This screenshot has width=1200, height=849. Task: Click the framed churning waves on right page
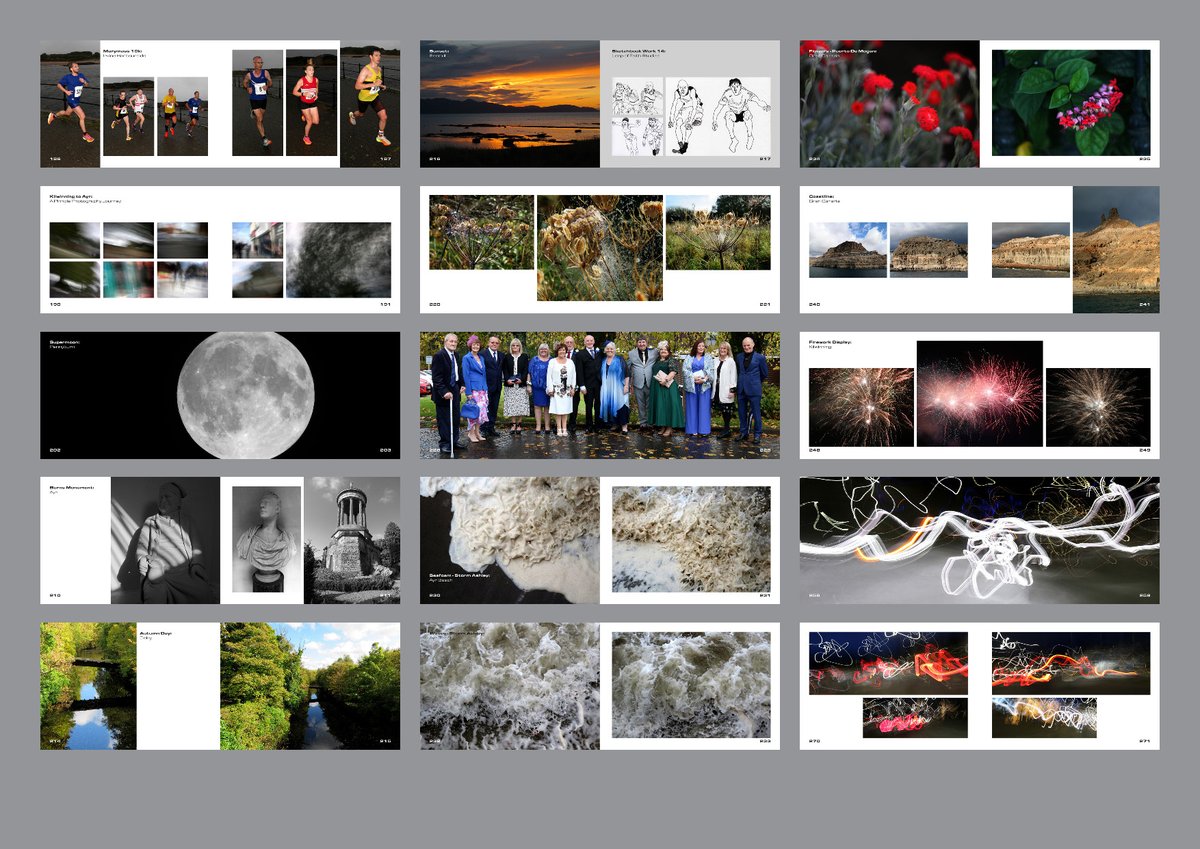pos(691,685)
